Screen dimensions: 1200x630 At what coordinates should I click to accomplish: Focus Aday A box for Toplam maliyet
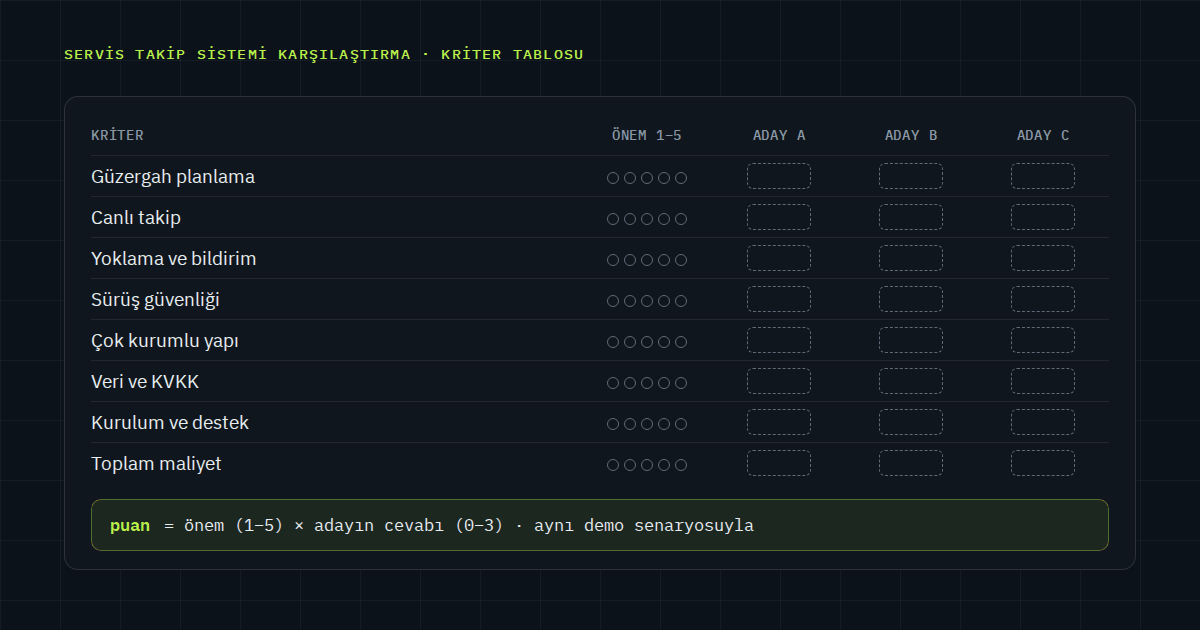[779, 463]
